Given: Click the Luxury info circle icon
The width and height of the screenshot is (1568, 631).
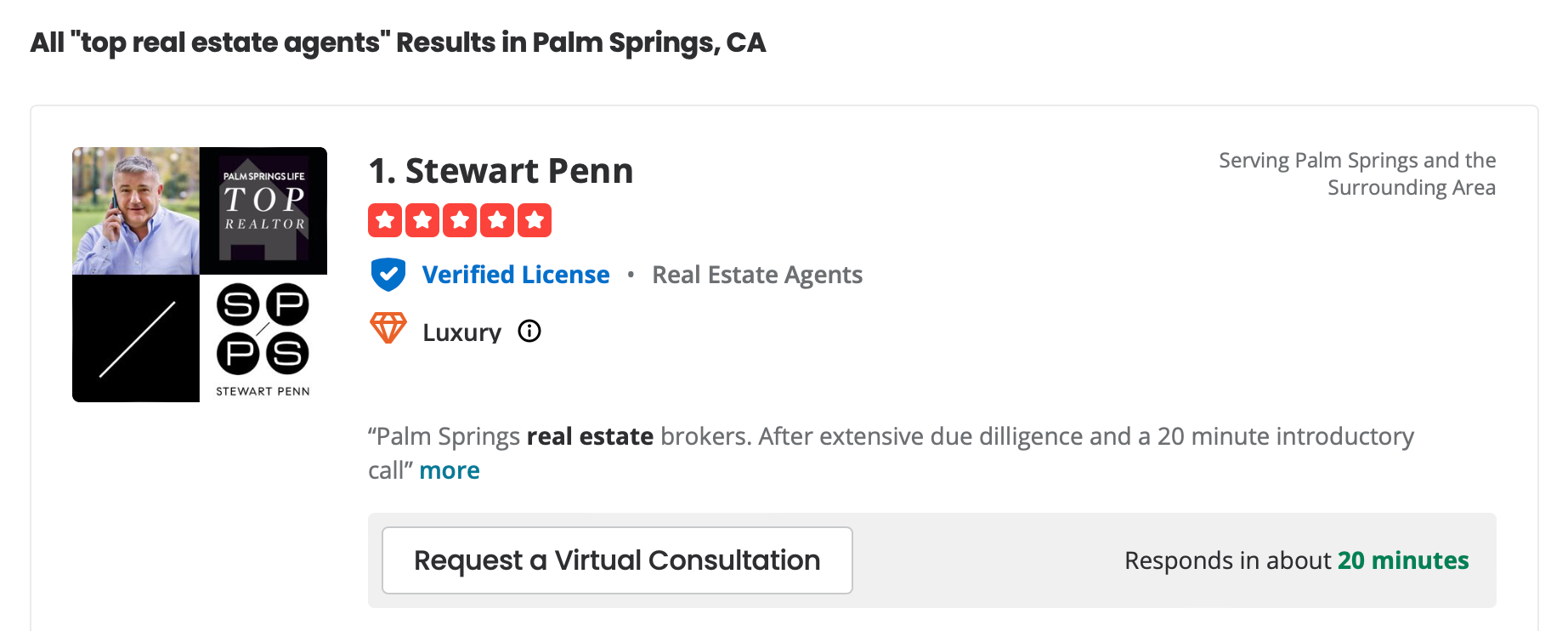Looking at the screenshot, I should [529, 331].
